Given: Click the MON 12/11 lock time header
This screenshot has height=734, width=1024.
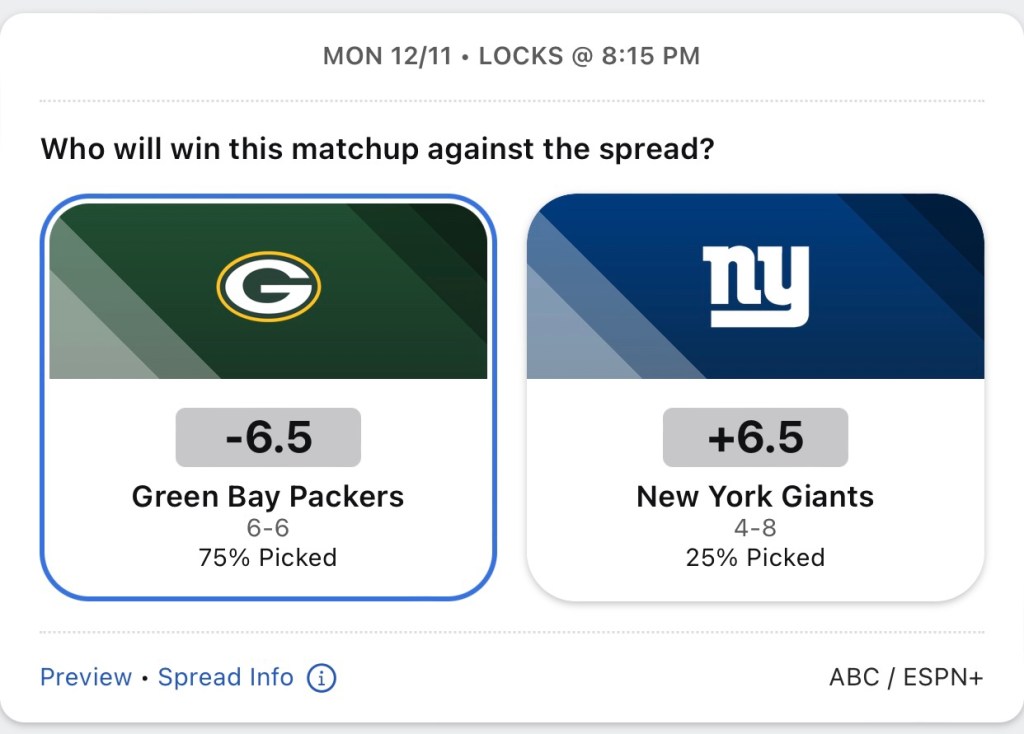Looking at the screenshot, I should point(511,56).
